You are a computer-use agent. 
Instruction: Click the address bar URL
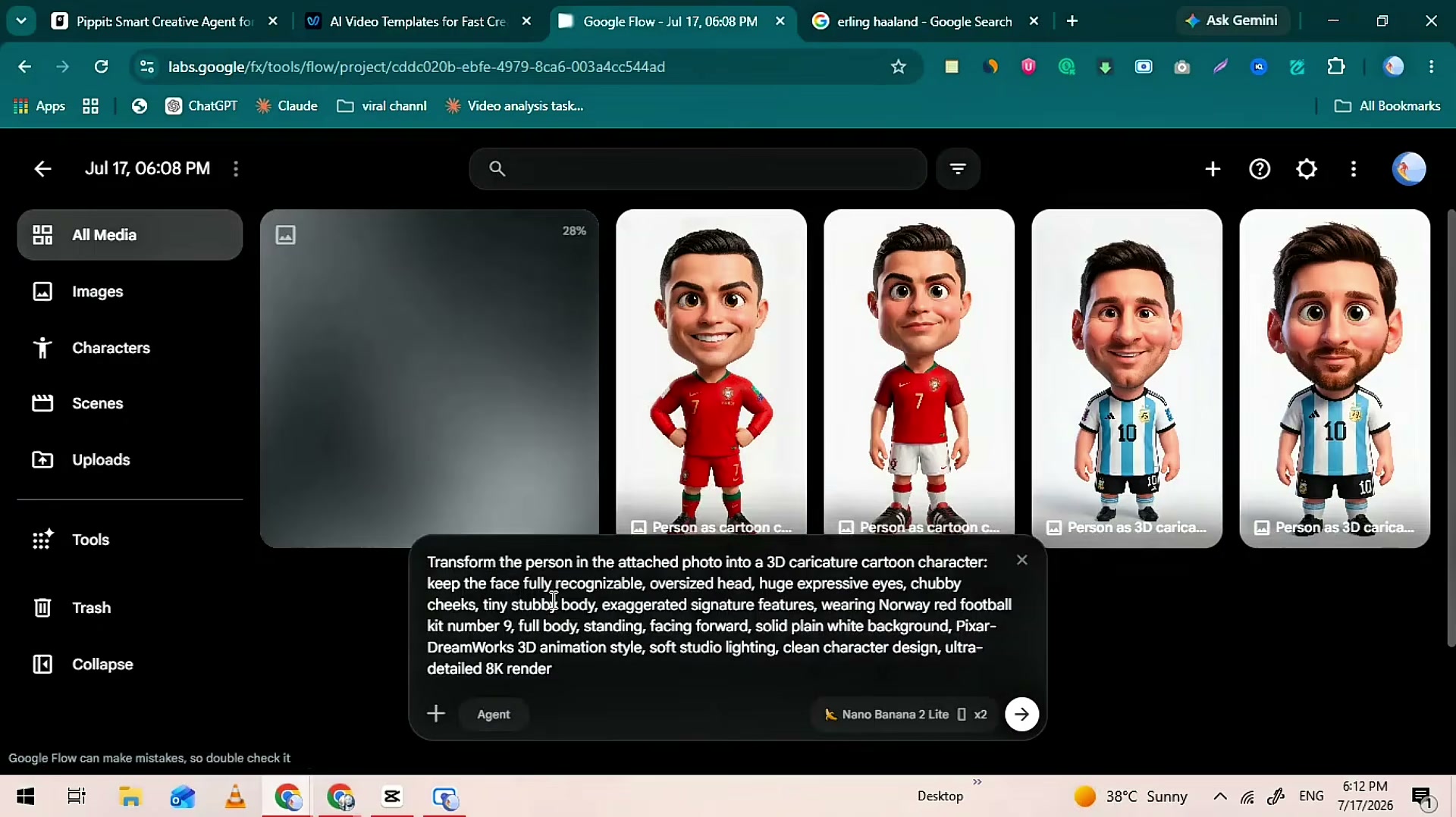(x=416, y=67)
